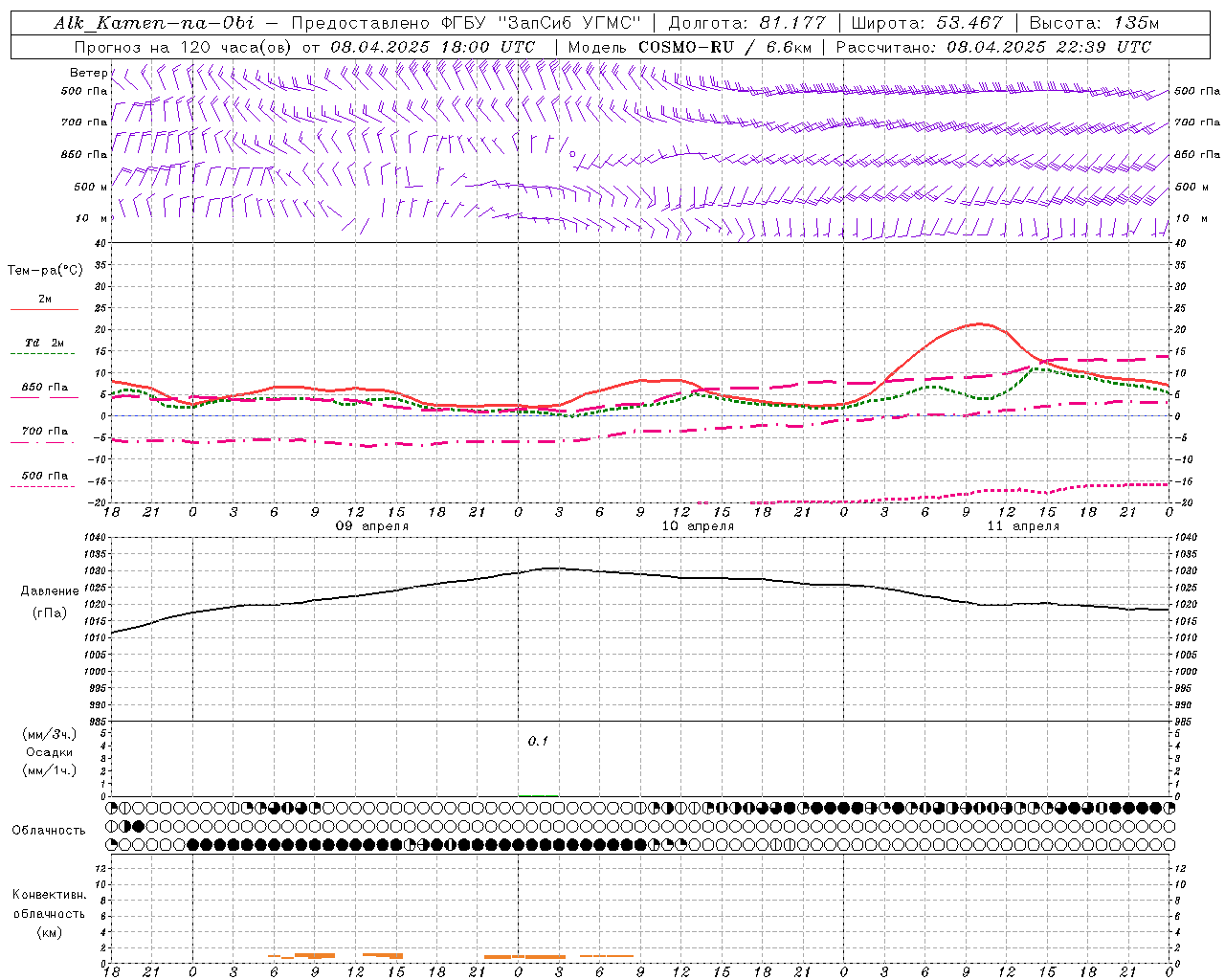Click the station name Alk_Kamen-na-Obi
Viewport: 1225px width, 980px height.
click(x=154, y=23)
